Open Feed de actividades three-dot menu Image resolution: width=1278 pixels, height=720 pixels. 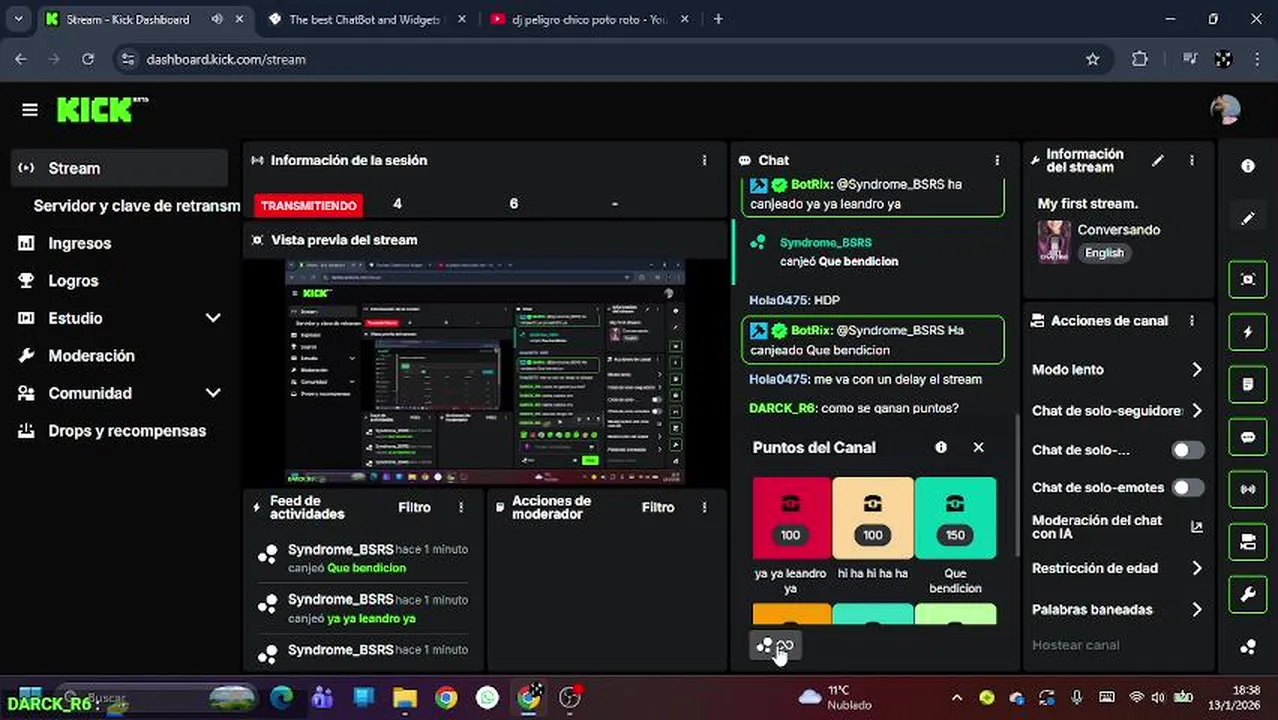click(x=461, y=508)
